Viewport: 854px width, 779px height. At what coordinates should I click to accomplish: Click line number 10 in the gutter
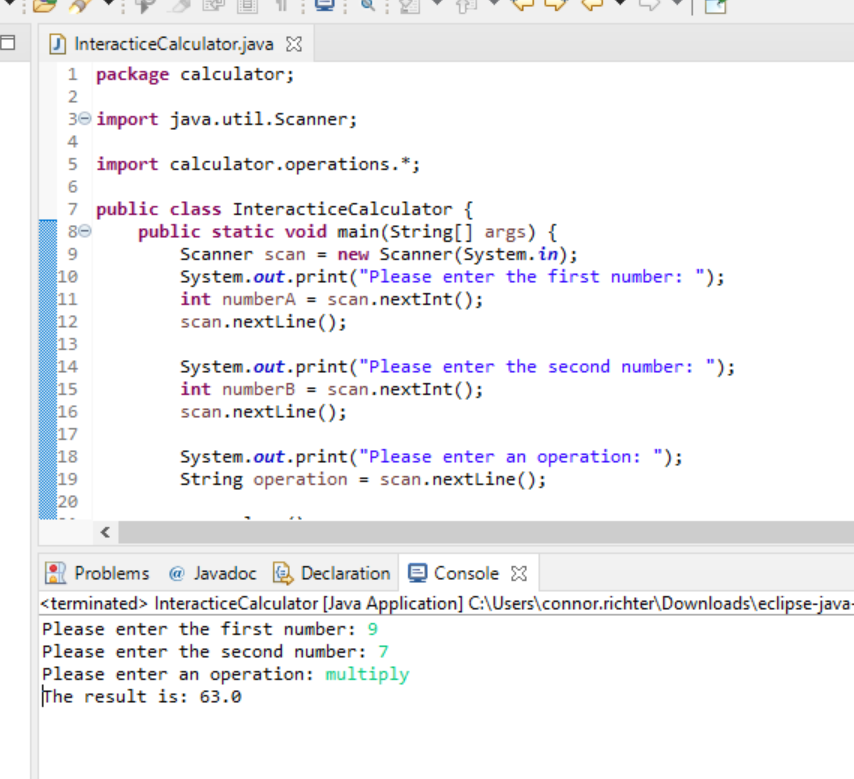[68, 277]
